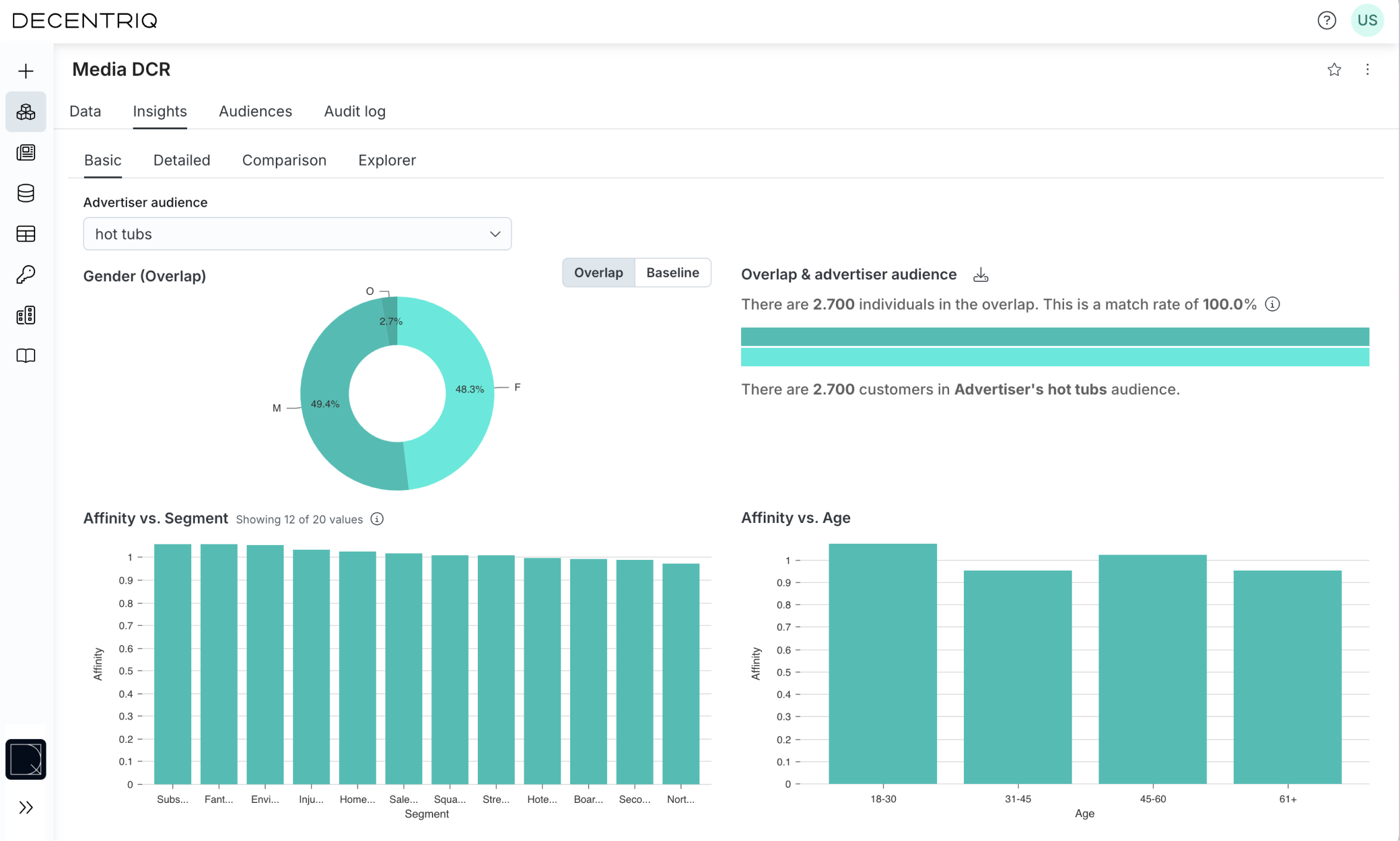Open the three-dot more options menu
The width and height of the screenshot is (1400, 841).
click(1367, 70)
